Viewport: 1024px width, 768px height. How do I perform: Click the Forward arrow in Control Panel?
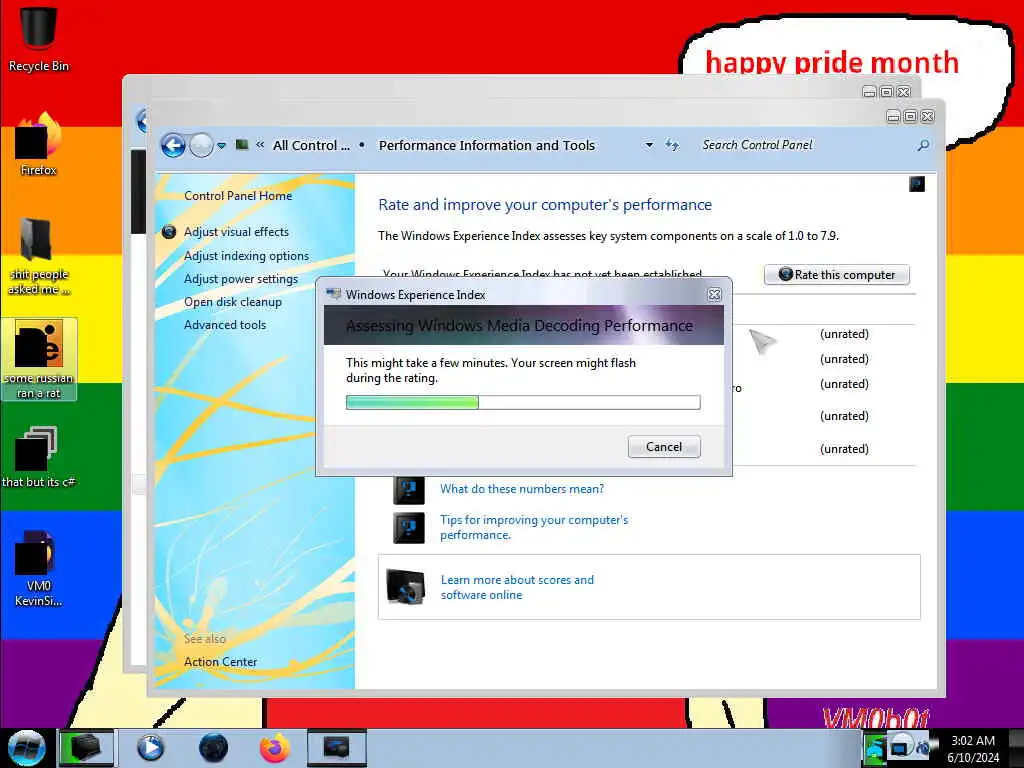point(201,146)
